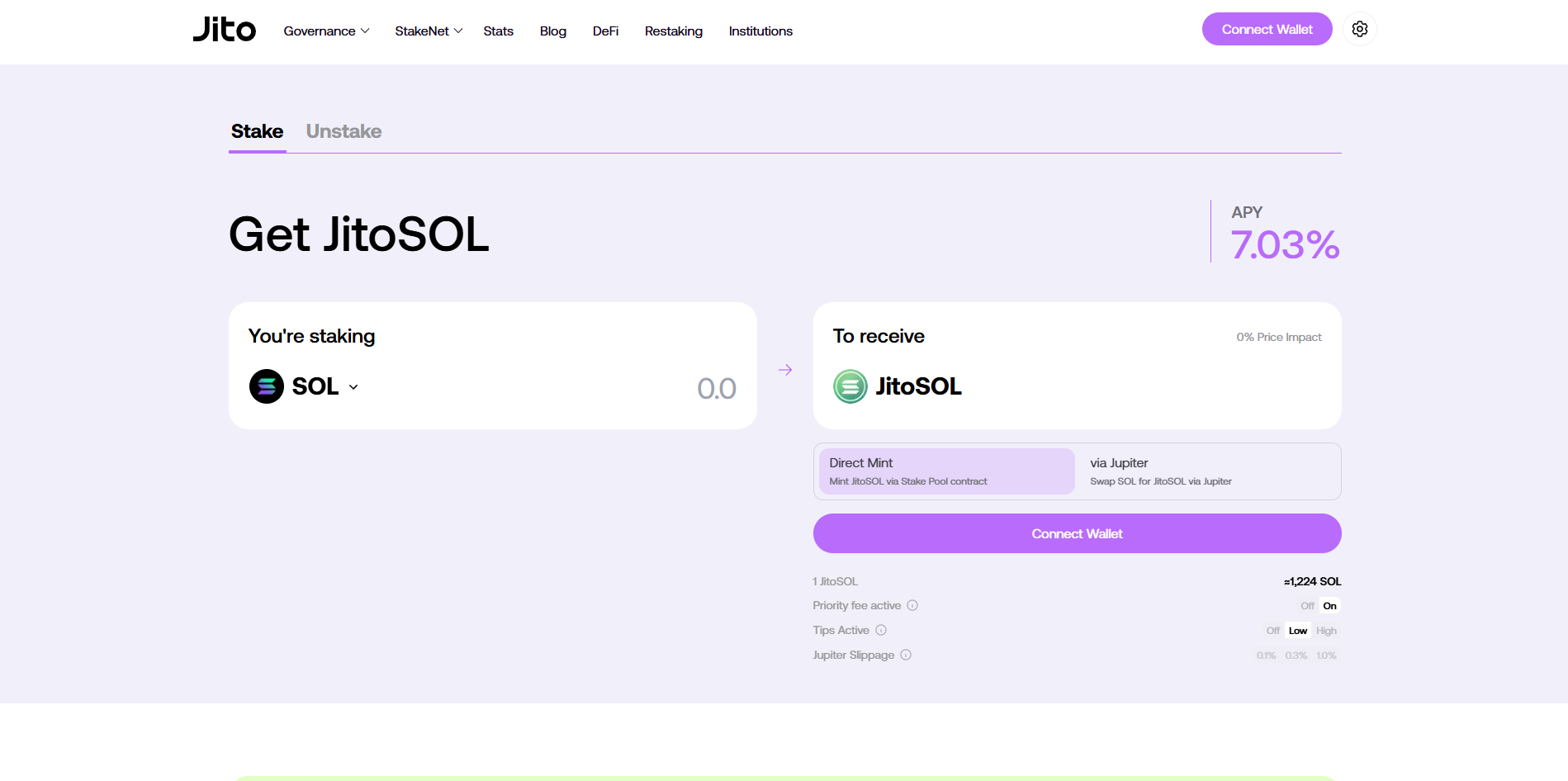Expand the SOL token dropdown chevron
Viewport: 1568px width, 781px height.
click(353, 387)
